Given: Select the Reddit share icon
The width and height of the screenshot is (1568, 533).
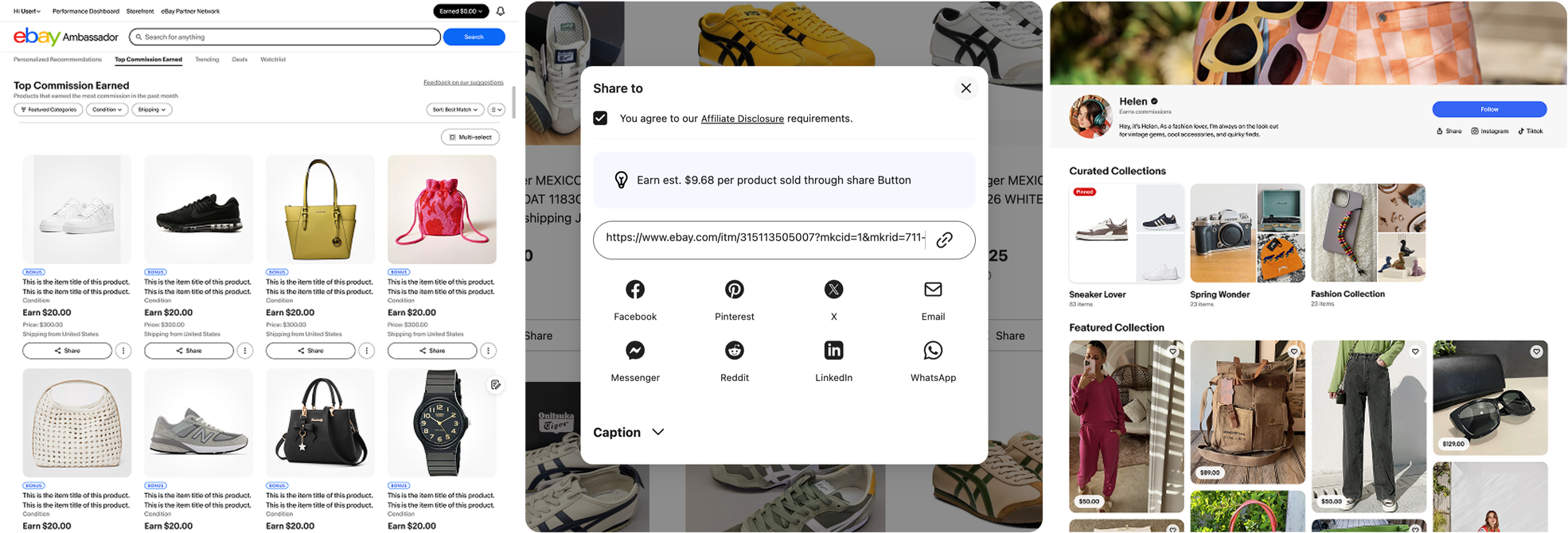Looking at the screenshot, I should click(734, 350).
